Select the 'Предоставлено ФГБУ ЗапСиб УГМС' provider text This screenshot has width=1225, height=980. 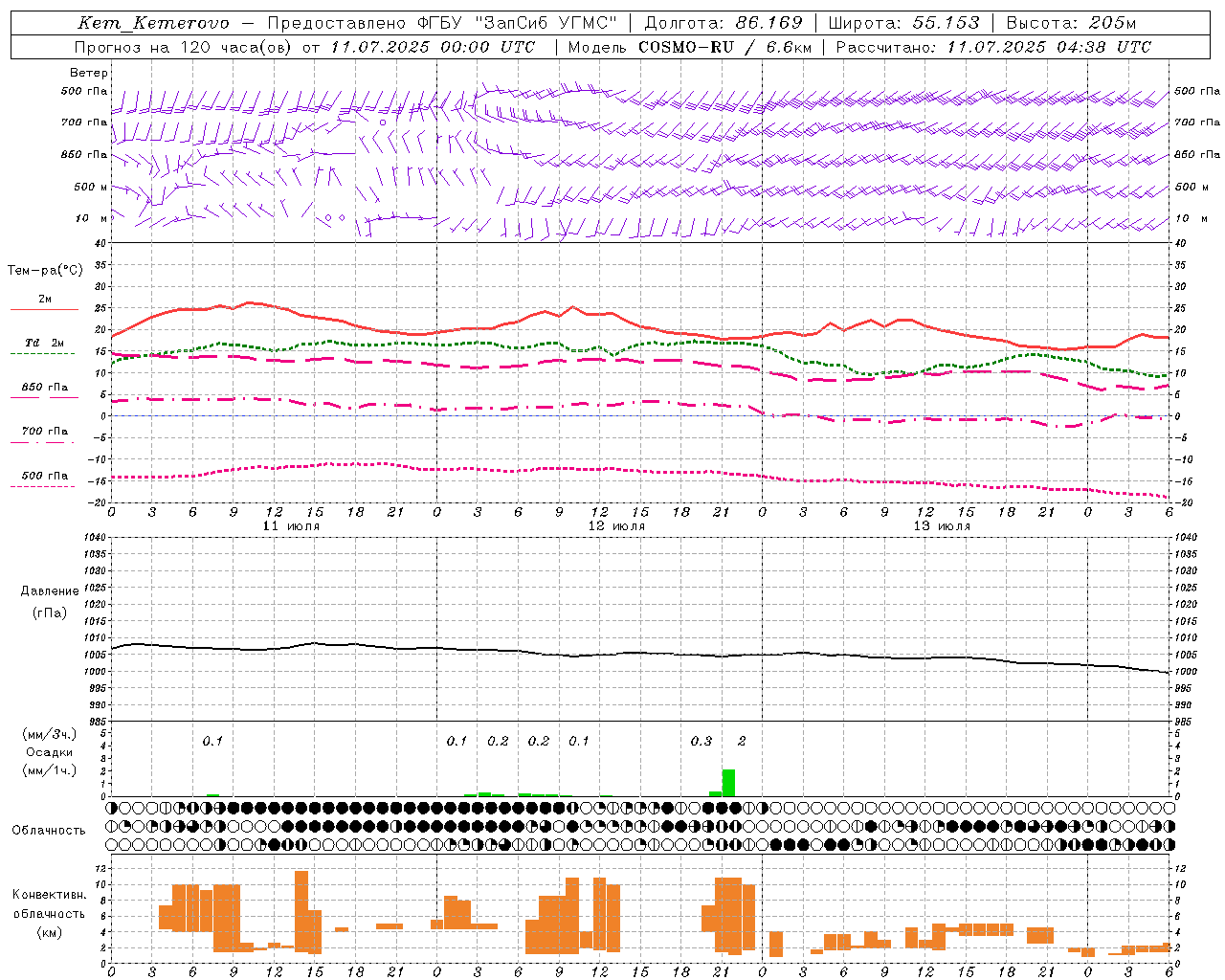click(x=443, y=23)
